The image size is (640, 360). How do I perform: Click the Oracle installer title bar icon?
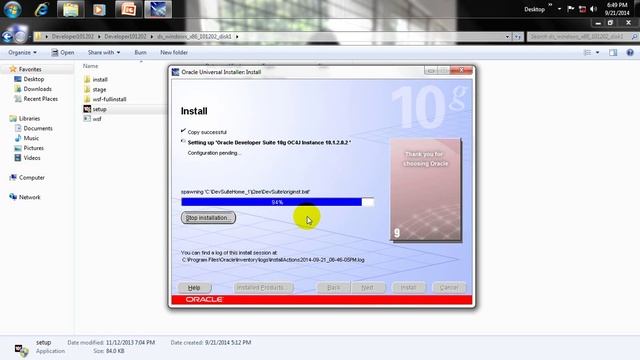(x=176, y=72)
